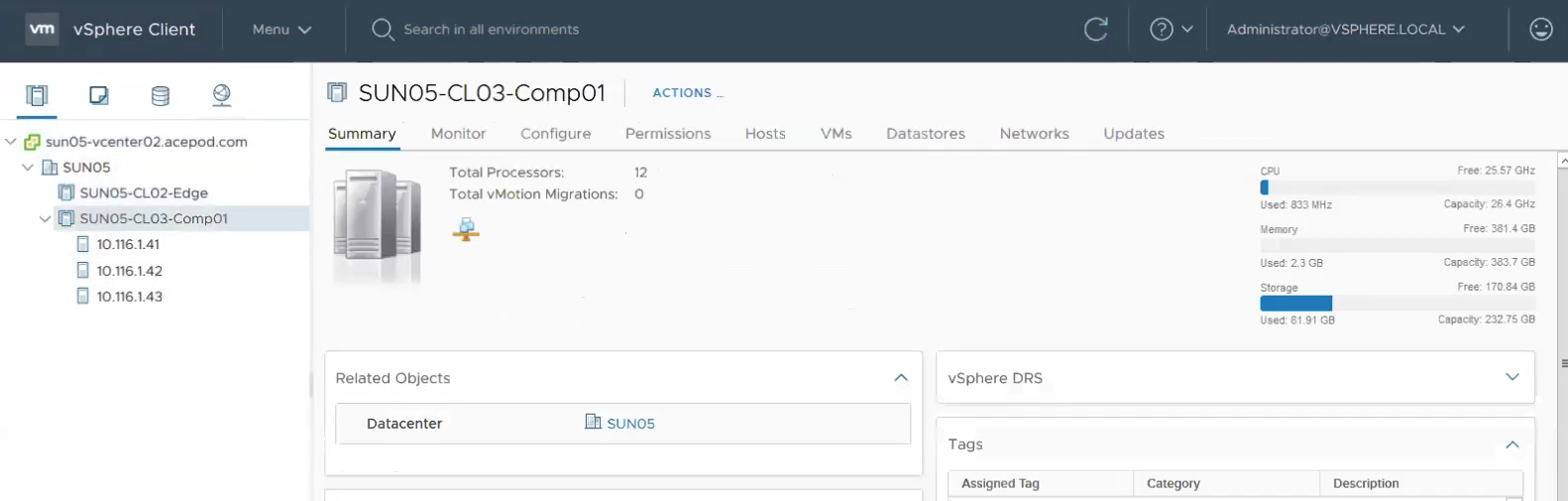Click the host icon for 10.116.1.41

[83, 244]
